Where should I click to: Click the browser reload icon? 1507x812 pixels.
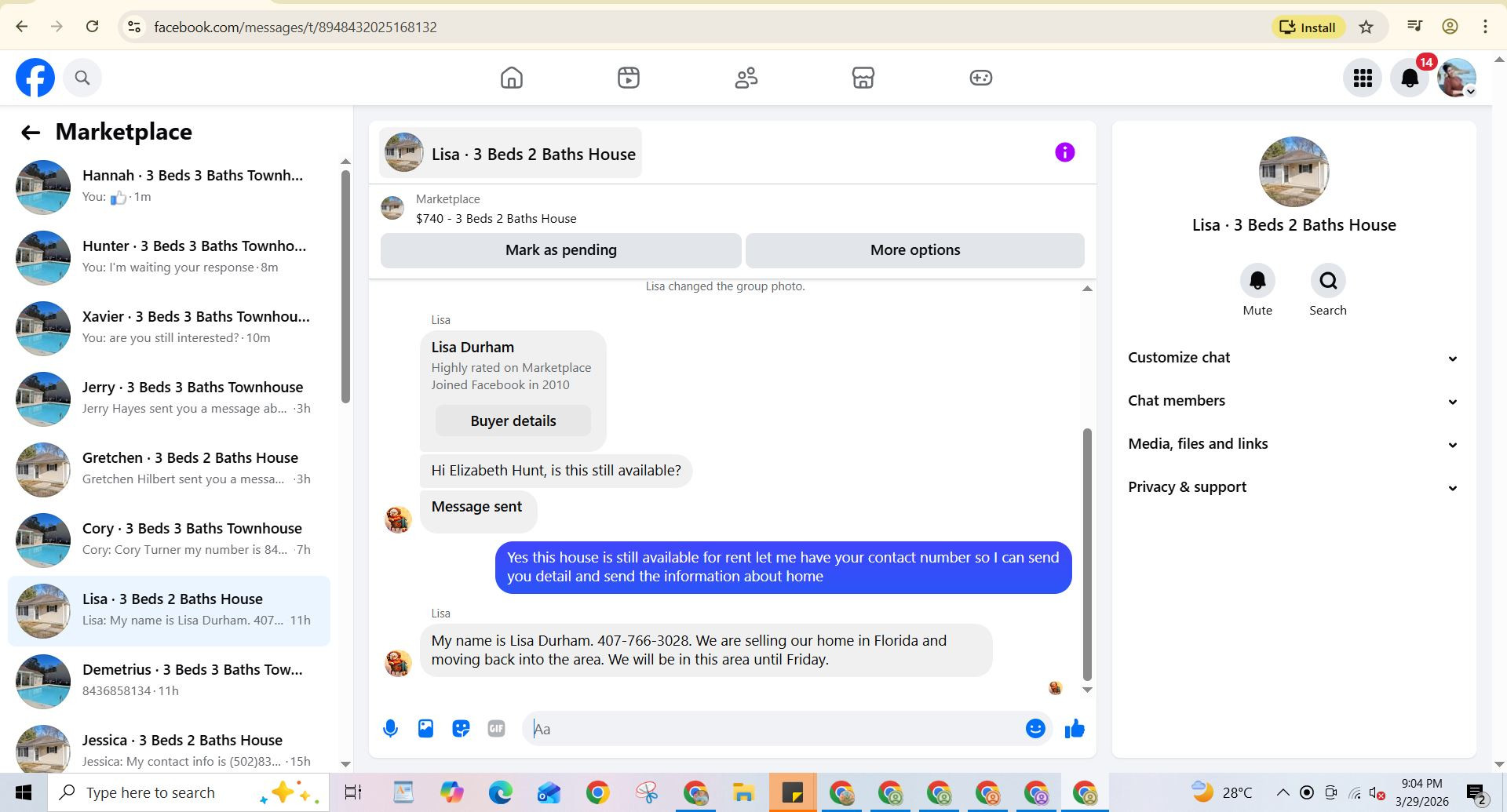[92, 27]
